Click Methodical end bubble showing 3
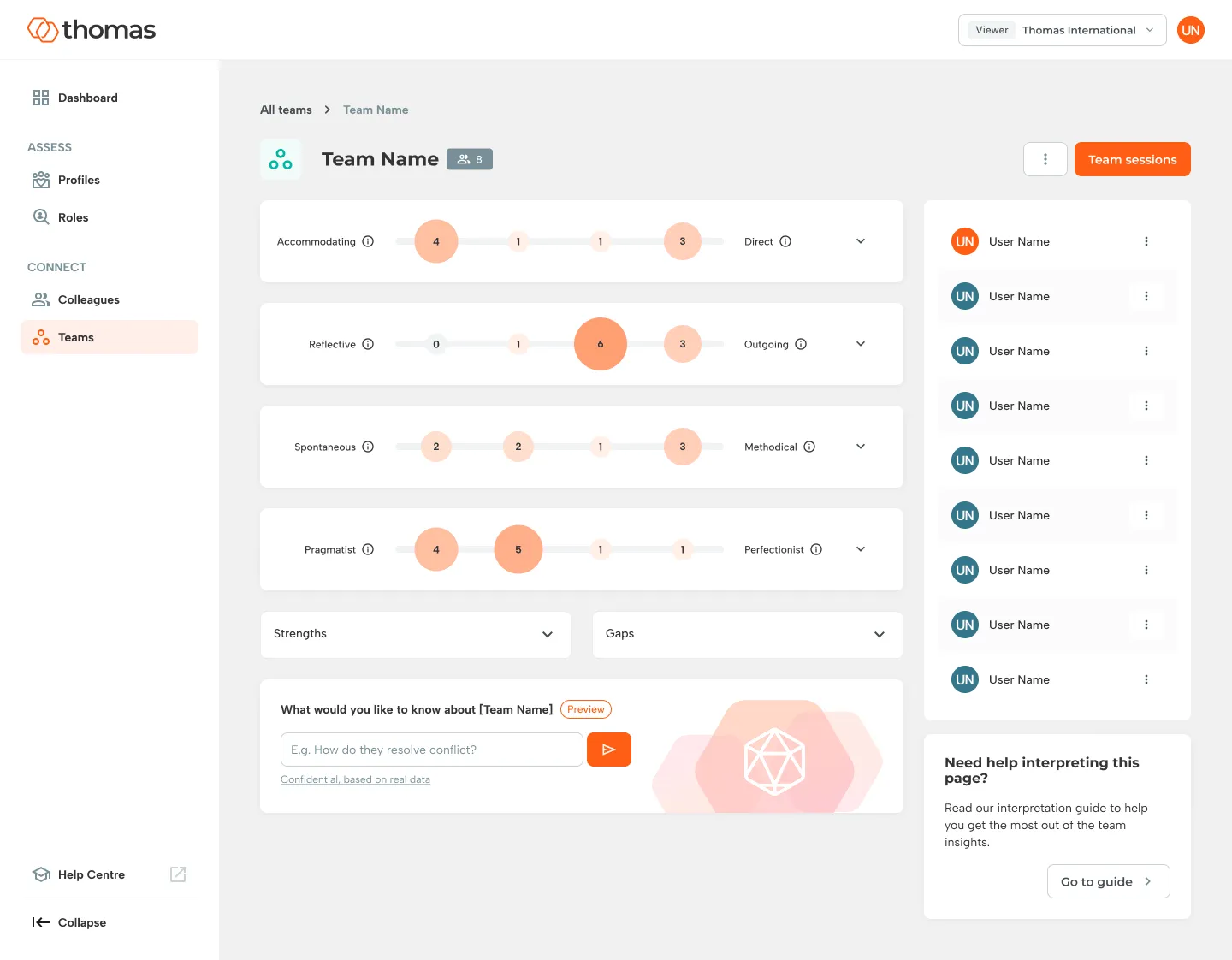1232x960 pixels. 683,447
